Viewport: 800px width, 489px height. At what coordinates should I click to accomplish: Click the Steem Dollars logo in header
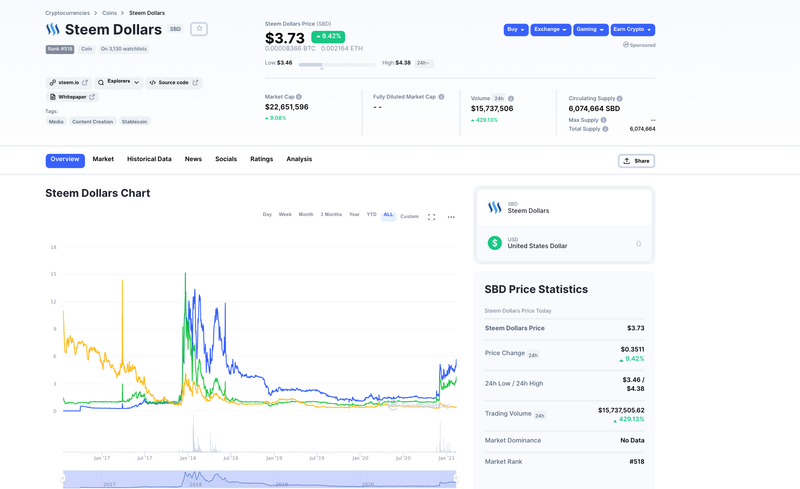[53, 30]
